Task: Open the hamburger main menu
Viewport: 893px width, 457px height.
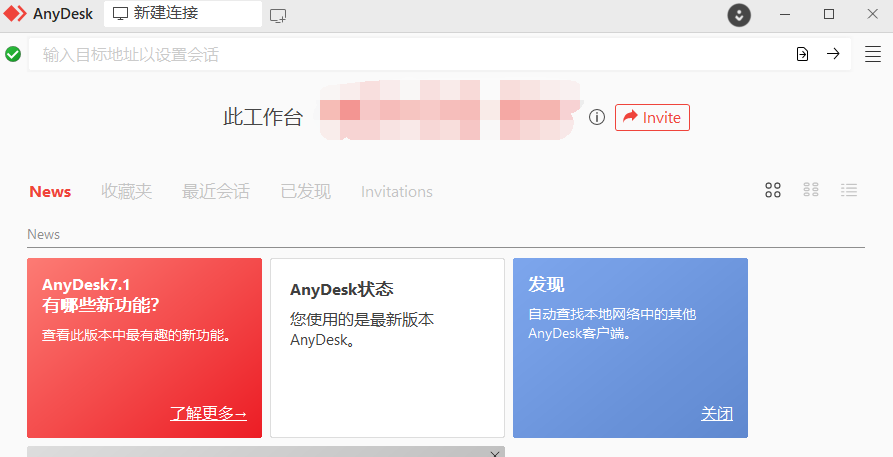Action: pos(872,54)
